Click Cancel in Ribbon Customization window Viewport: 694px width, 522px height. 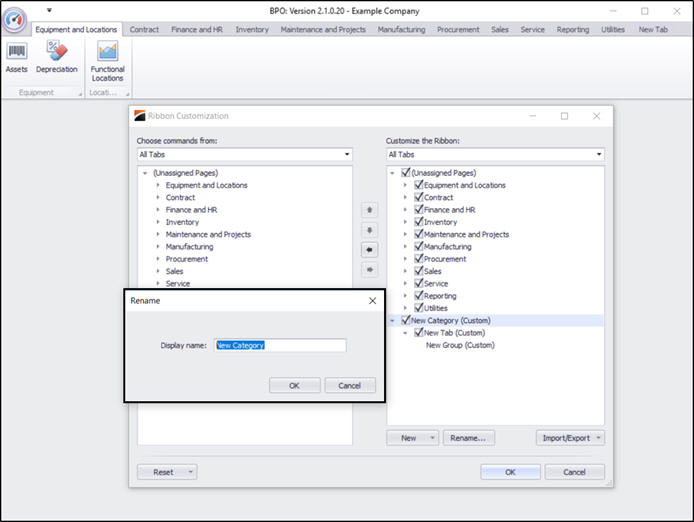click(x=574, y=472)
